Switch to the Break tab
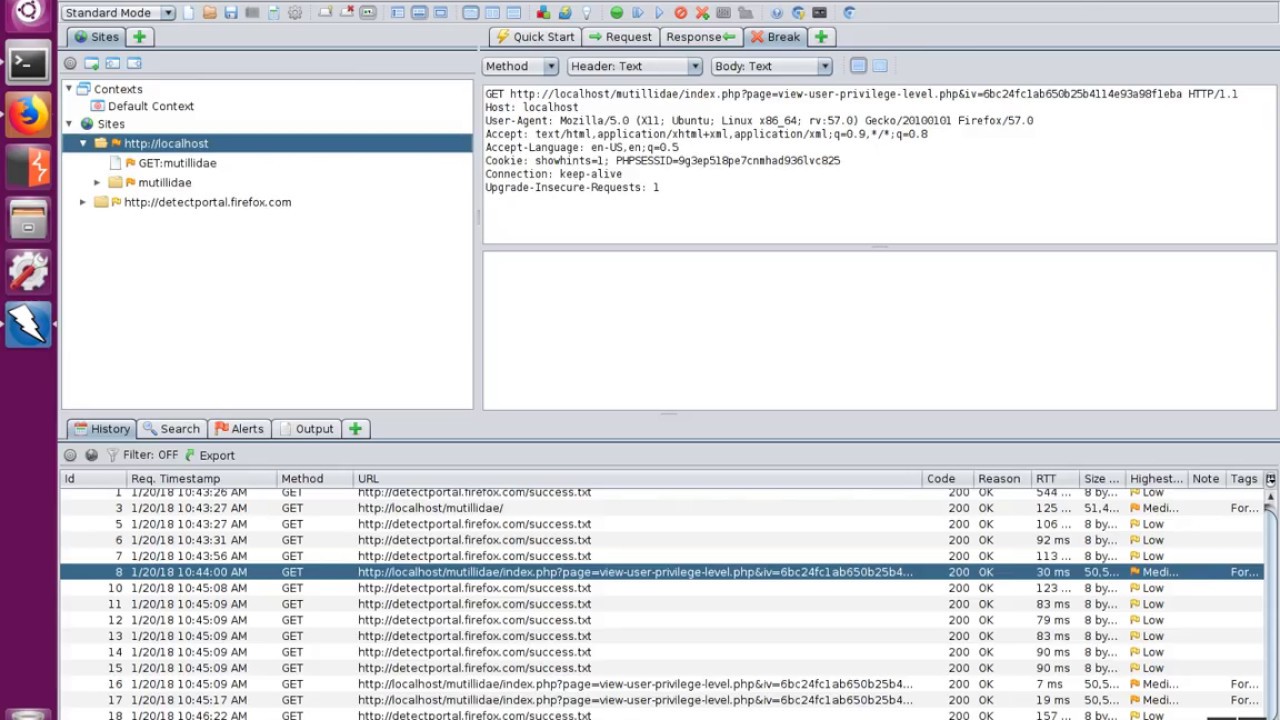This screenshot has width=1280, height=720. click(x=775, y=37)
